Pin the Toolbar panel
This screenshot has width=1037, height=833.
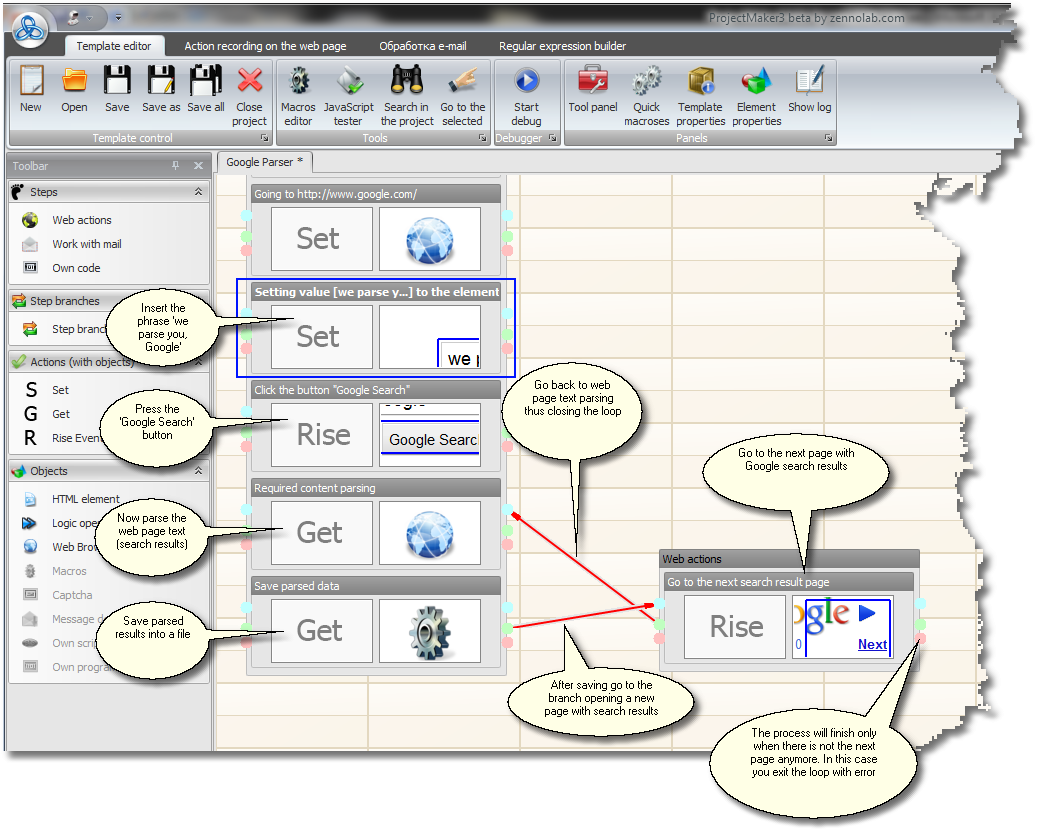click(176, 166)
